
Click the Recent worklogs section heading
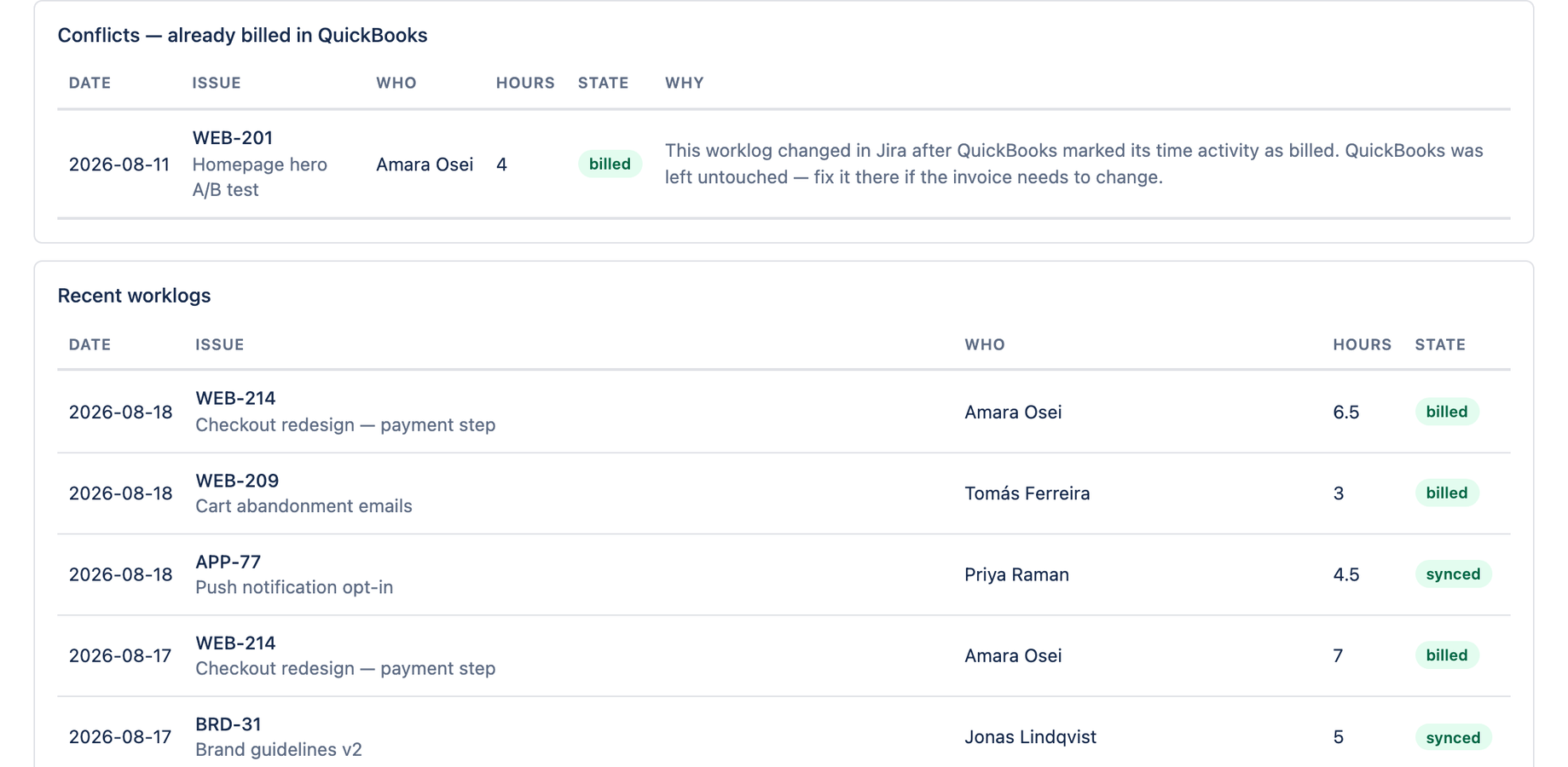click(x=134, y=296)
